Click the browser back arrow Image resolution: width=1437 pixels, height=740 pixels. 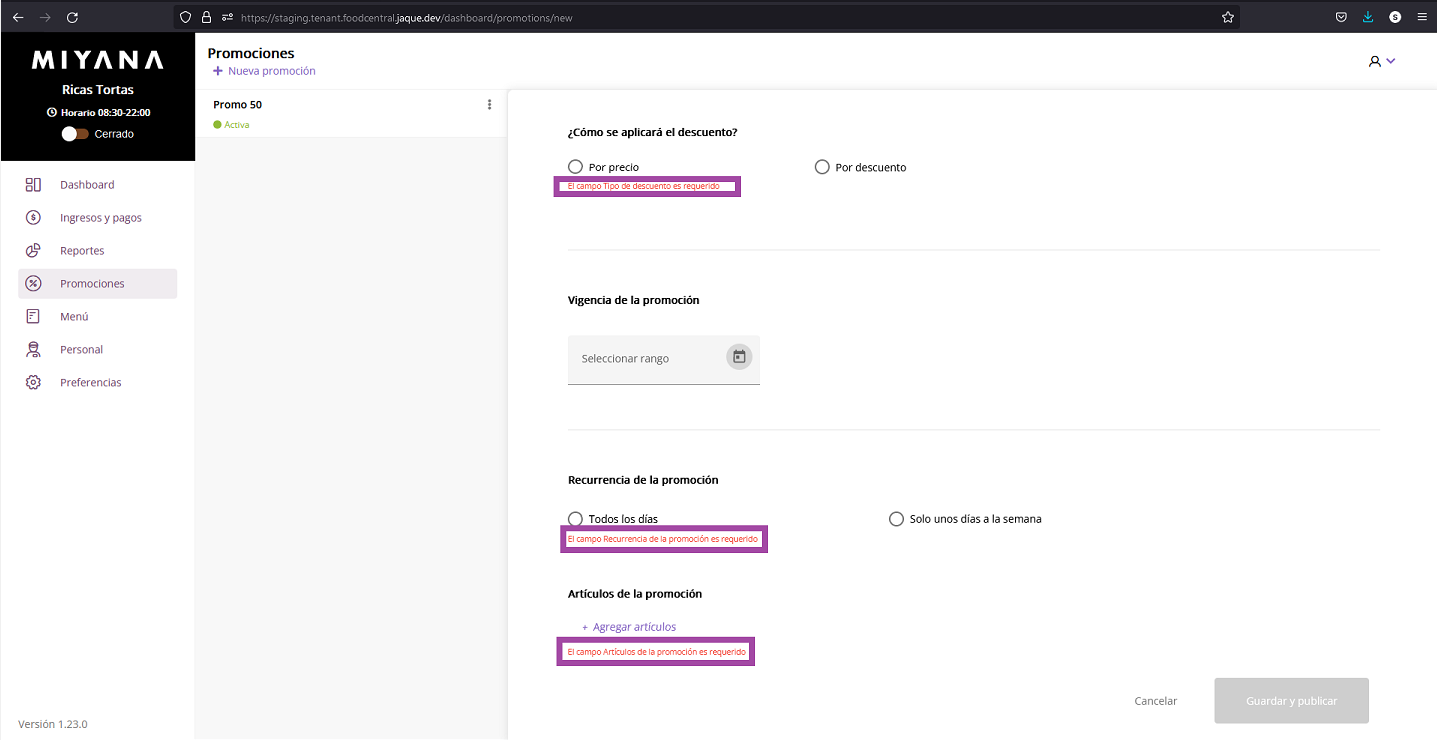coord(18,17)
